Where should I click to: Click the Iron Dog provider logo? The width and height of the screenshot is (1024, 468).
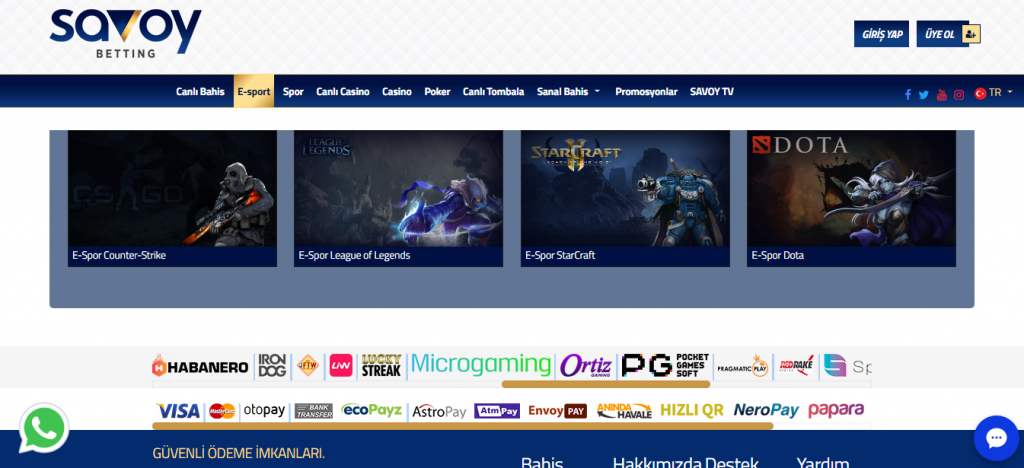click(272, 366)
